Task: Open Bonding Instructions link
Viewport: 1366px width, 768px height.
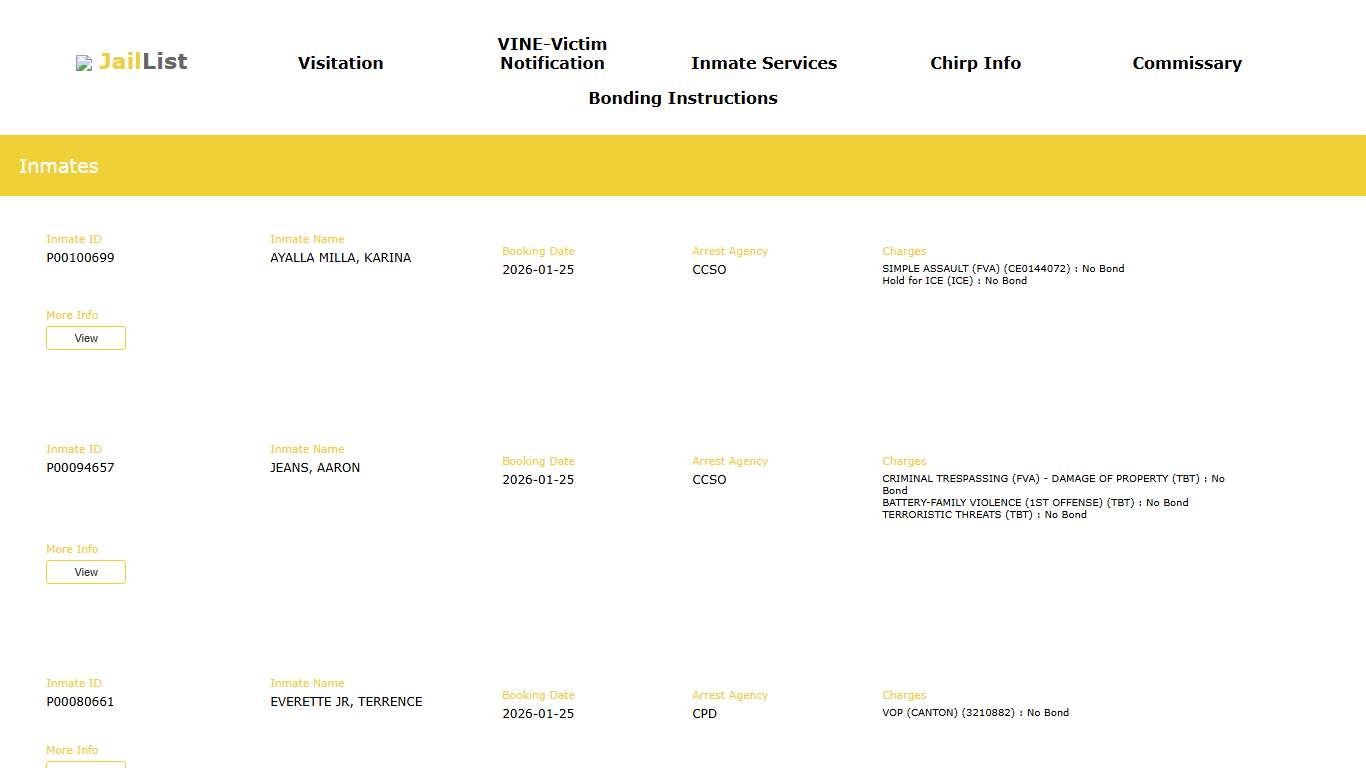Action: pyautogui.click(x=682, y=98)
